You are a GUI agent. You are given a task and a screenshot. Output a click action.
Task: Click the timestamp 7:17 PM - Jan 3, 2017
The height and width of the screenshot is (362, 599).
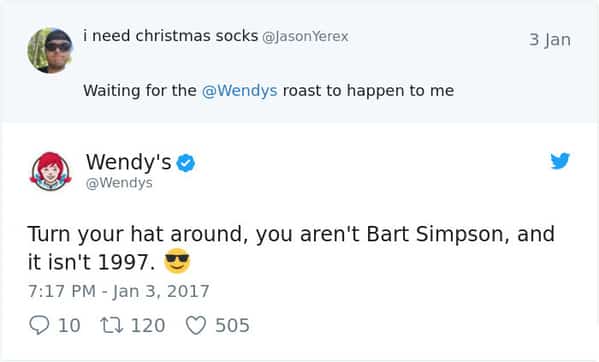(x=118, y=291)
